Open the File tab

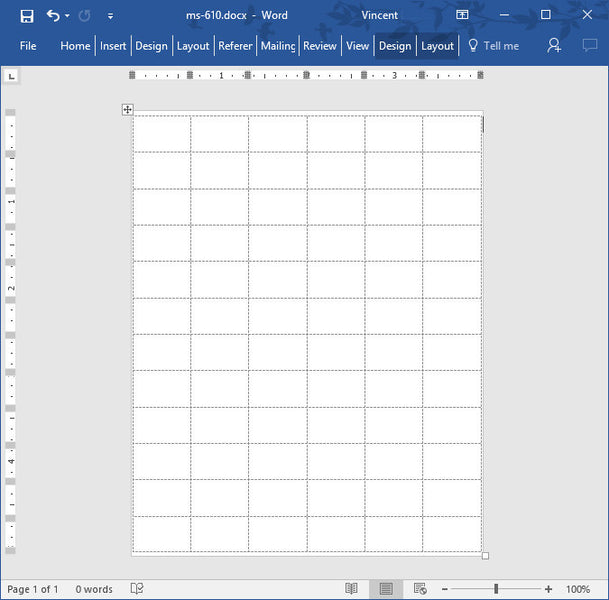pos(28,46)
